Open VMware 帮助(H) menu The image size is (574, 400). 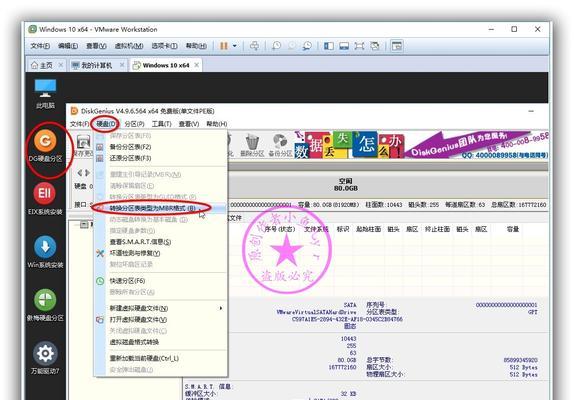[x=196, y=46]
